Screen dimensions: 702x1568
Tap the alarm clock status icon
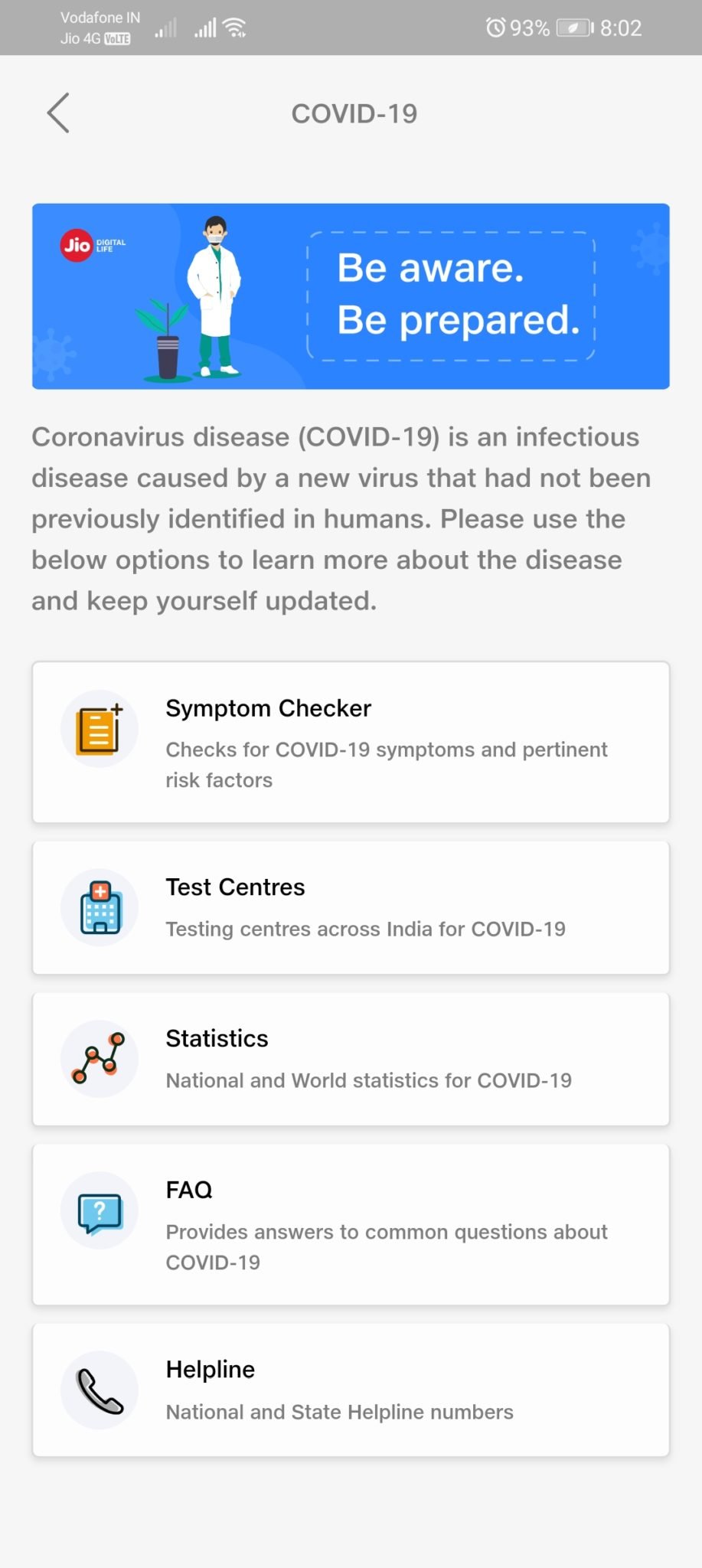495,28
